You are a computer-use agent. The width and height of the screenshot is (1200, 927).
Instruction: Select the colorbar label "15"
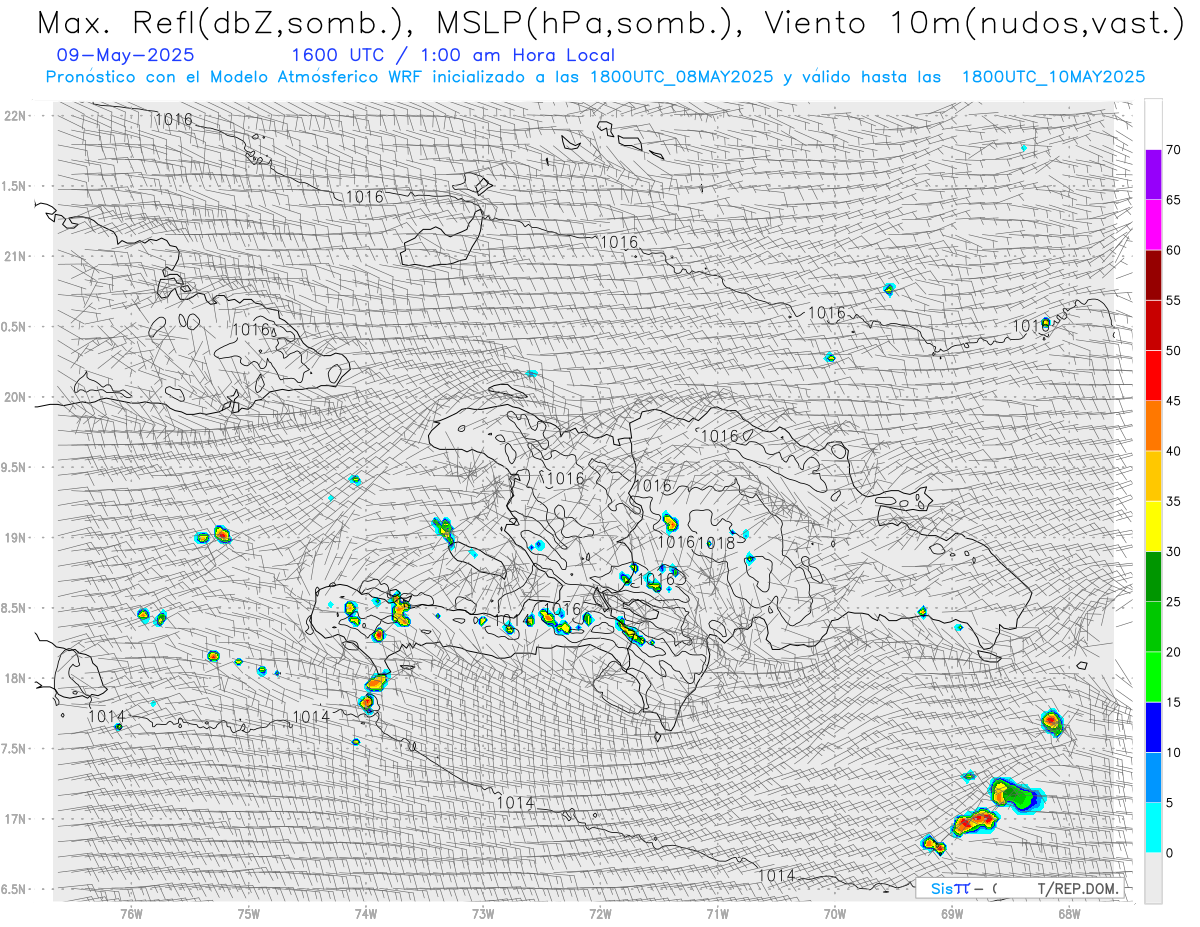[1173, 702]
